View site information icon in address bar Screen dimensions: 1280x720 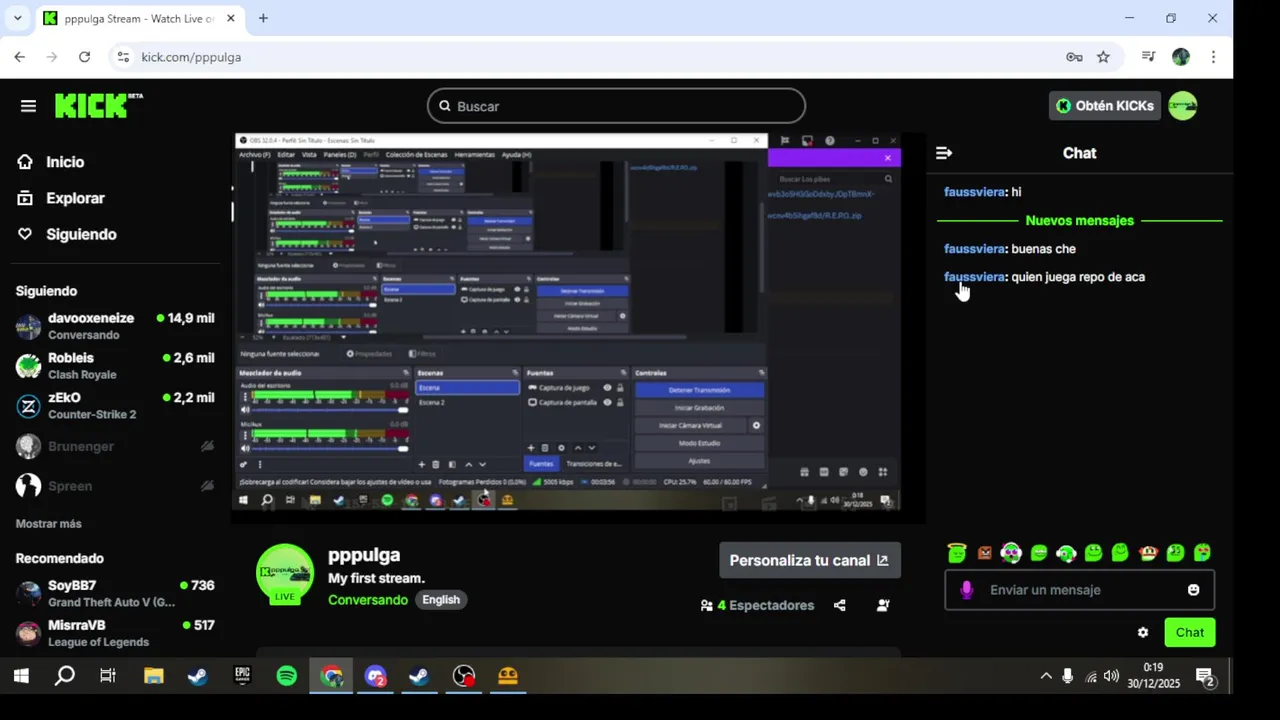point(122,57)
